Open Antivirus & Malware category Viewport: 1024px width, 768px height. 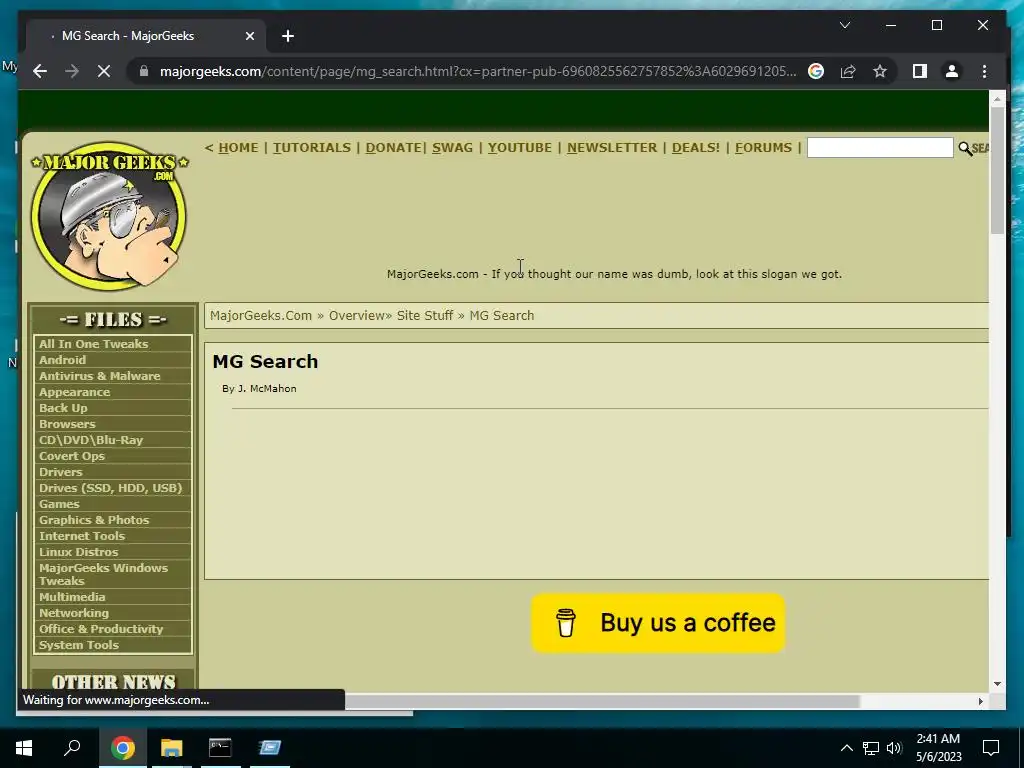click(99, 376)
